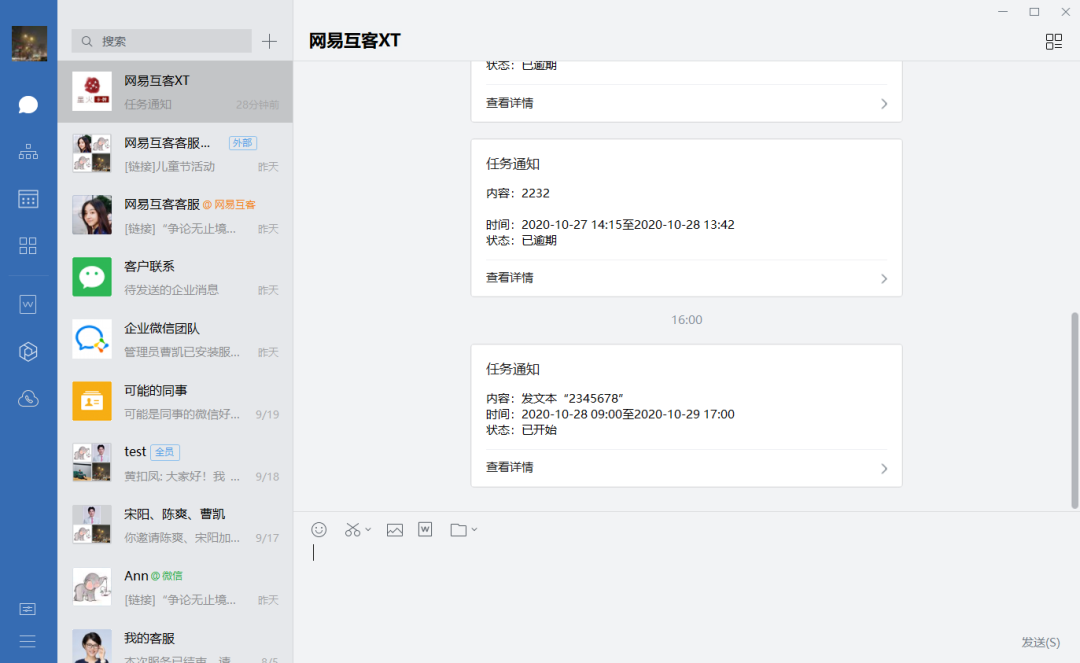
Task: Open the 网易互客客服 external group chat
Action: point(176,154)
